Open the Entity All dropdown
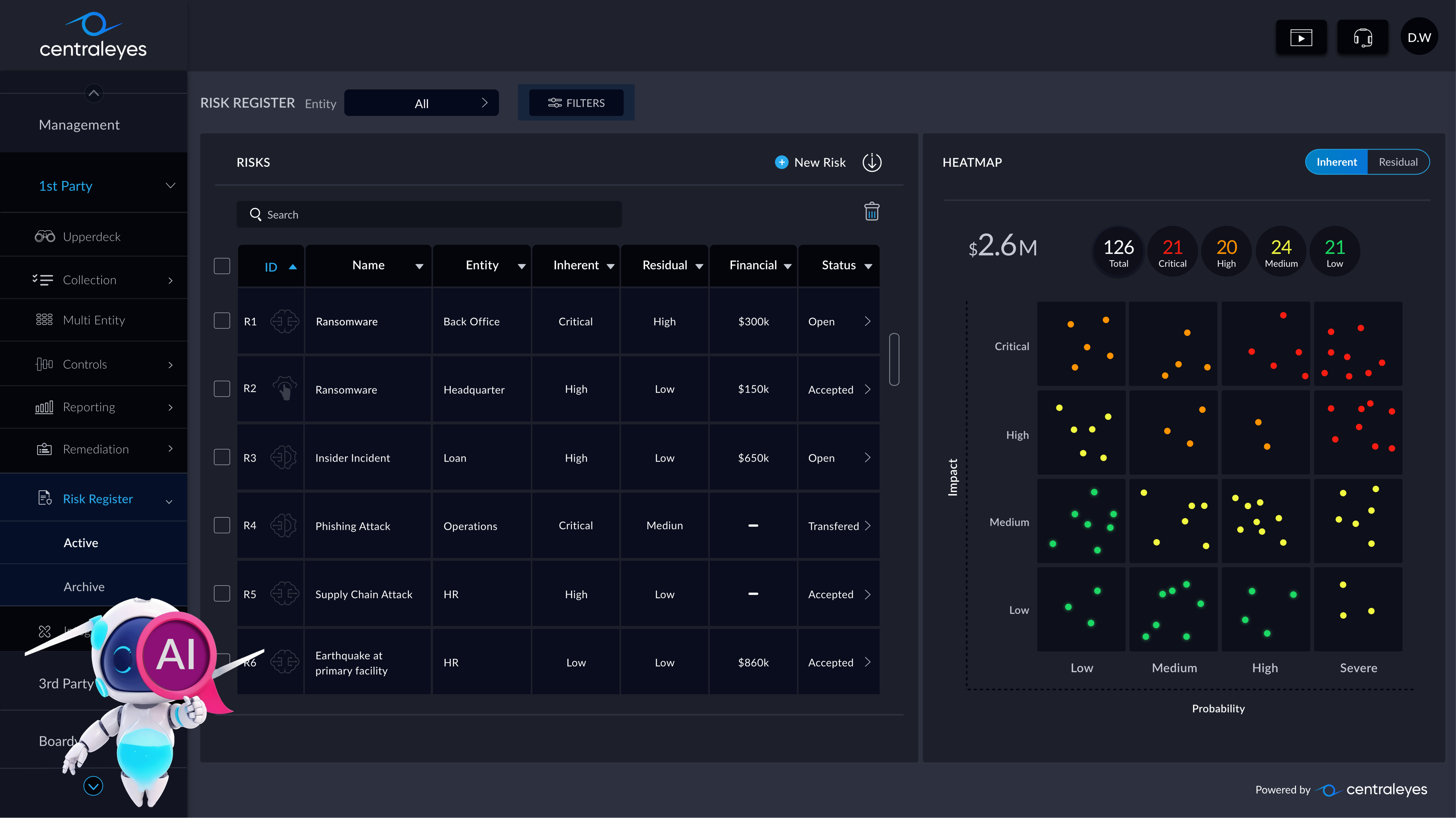Image resolution: width=1456 pixels, height=818 pixels. click(422, 103)
